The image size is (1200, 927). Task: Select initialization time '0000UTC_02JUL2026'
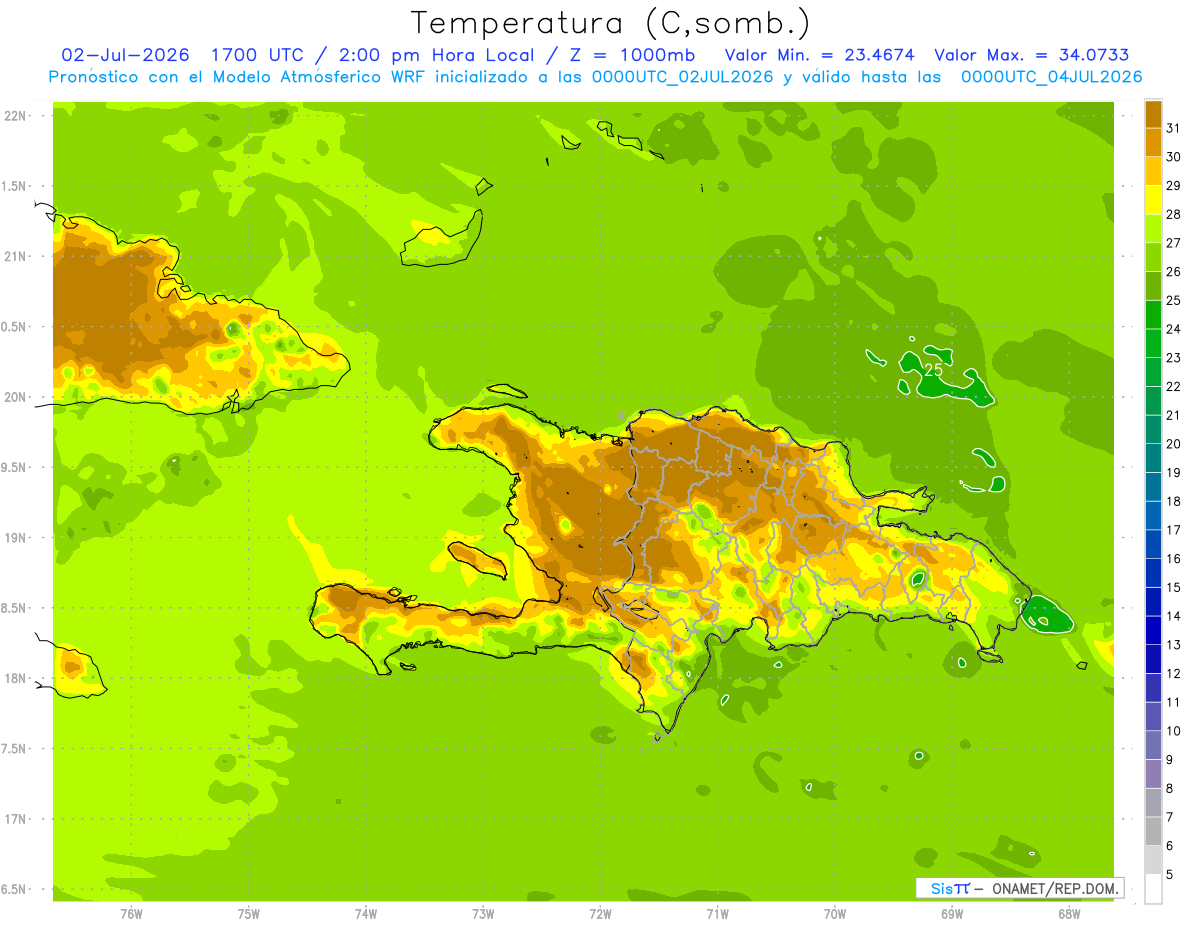pyautogui.click(x=683, y=77)
